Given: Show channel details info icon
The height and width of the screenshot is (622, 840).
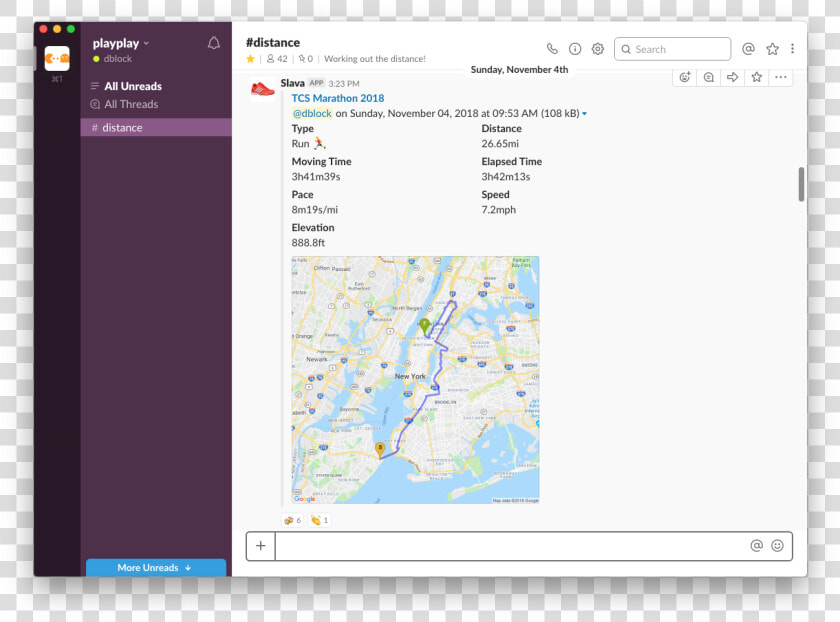Looking at the screenshot, I should pos(575,49).
